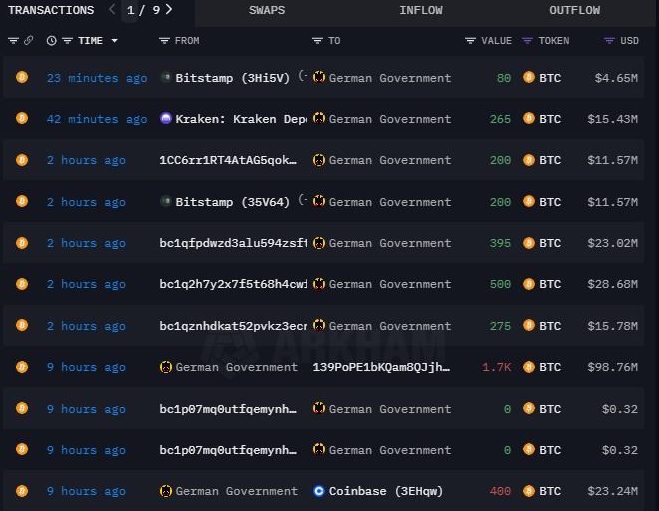659x511 pixels.
Task: Open address bc1qfpdwzd3alu594zsf
Action: pos(233,243)
